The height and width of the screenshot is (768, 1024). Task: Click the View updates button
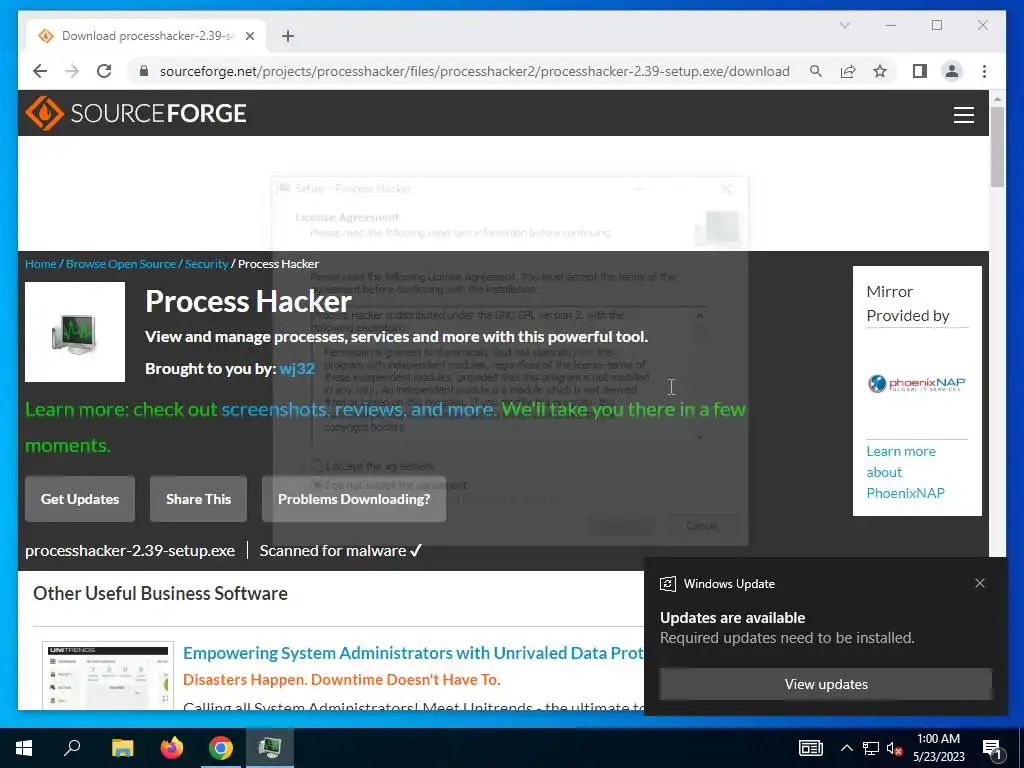coord(825,684)
